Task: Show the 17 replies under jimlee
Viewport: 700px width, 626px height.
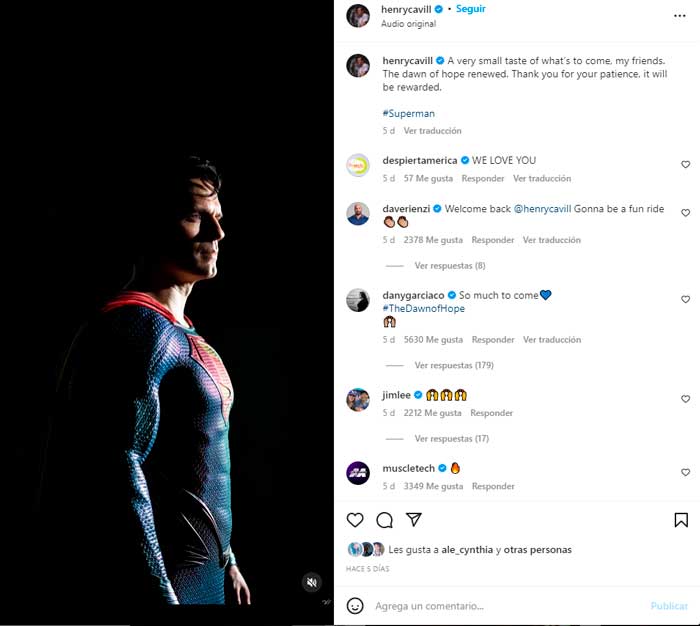Action: tap(451, 439)
